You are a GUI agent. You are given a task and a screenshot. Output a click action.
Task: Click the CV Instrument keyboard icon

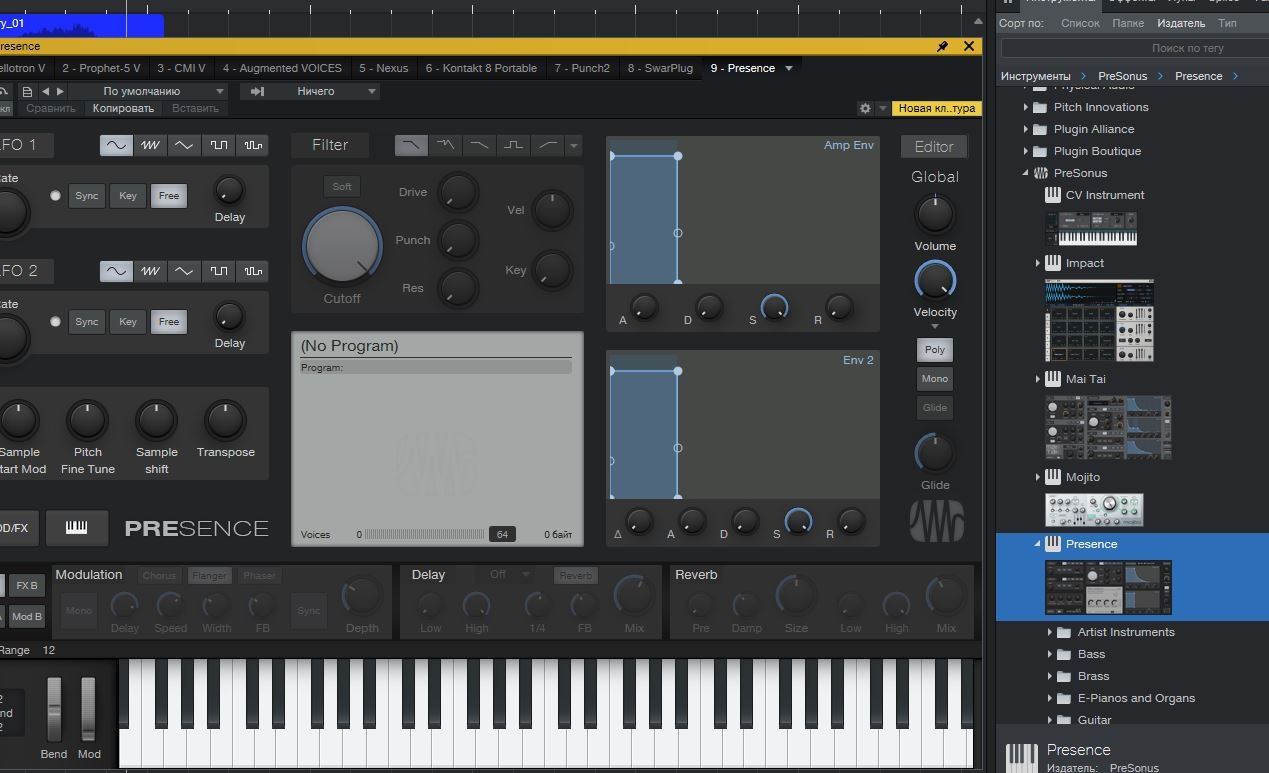point(1053,195)
